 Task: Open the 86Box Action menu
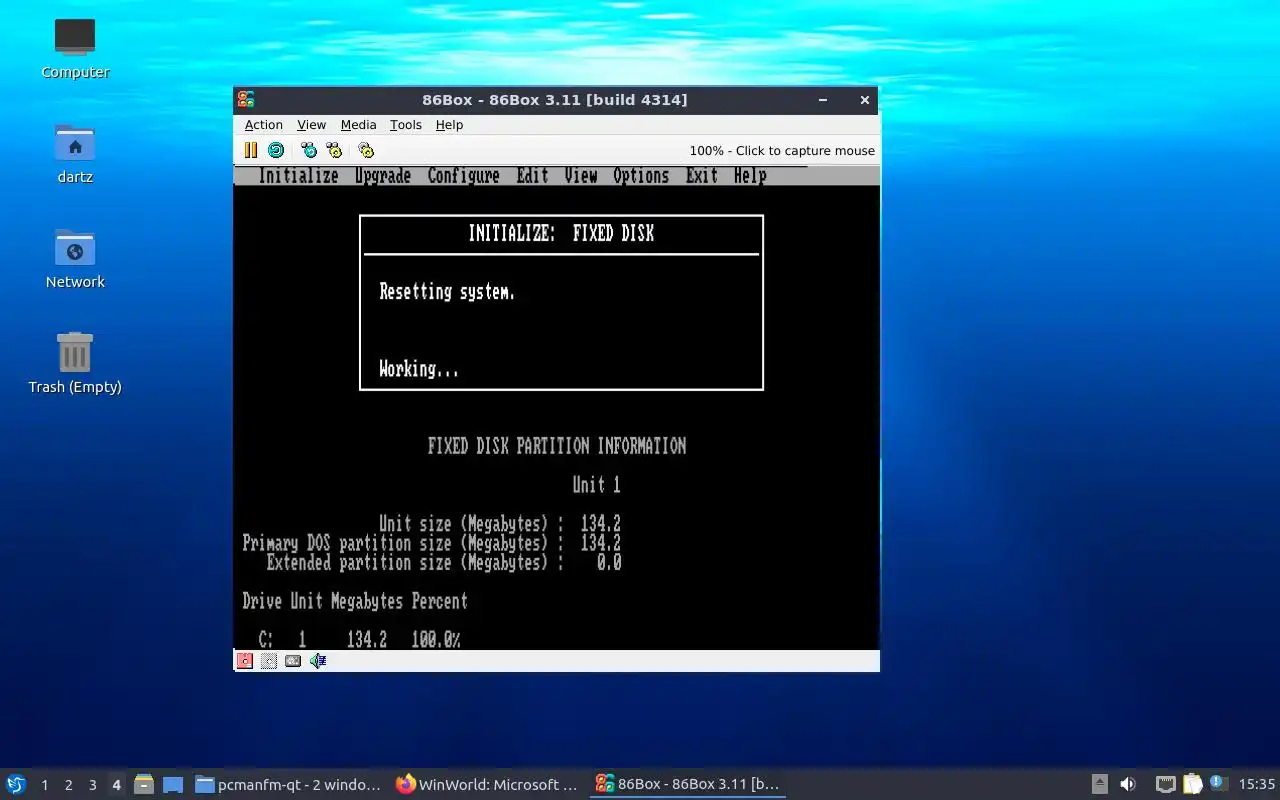pyautogui.click(x=264, y=125)
